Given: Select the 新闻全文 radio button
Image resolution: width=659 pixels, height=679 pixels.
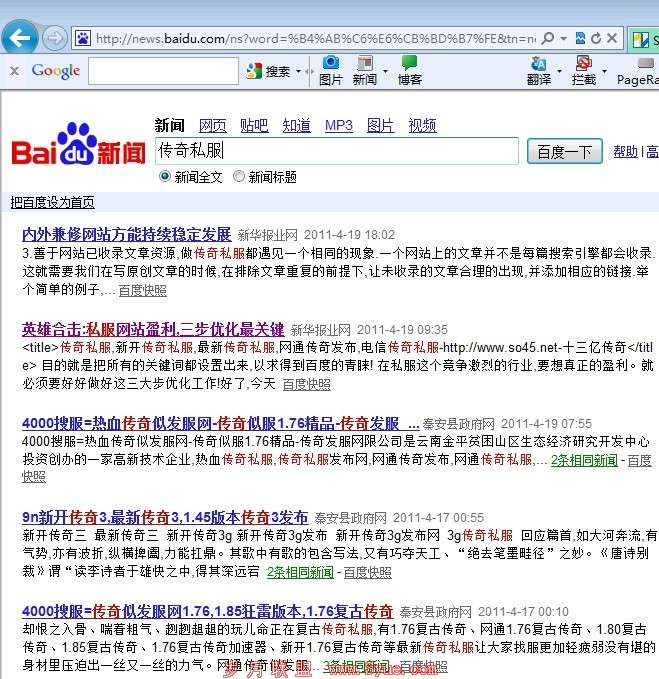Looking at the screenshot, I should [165, 177].
